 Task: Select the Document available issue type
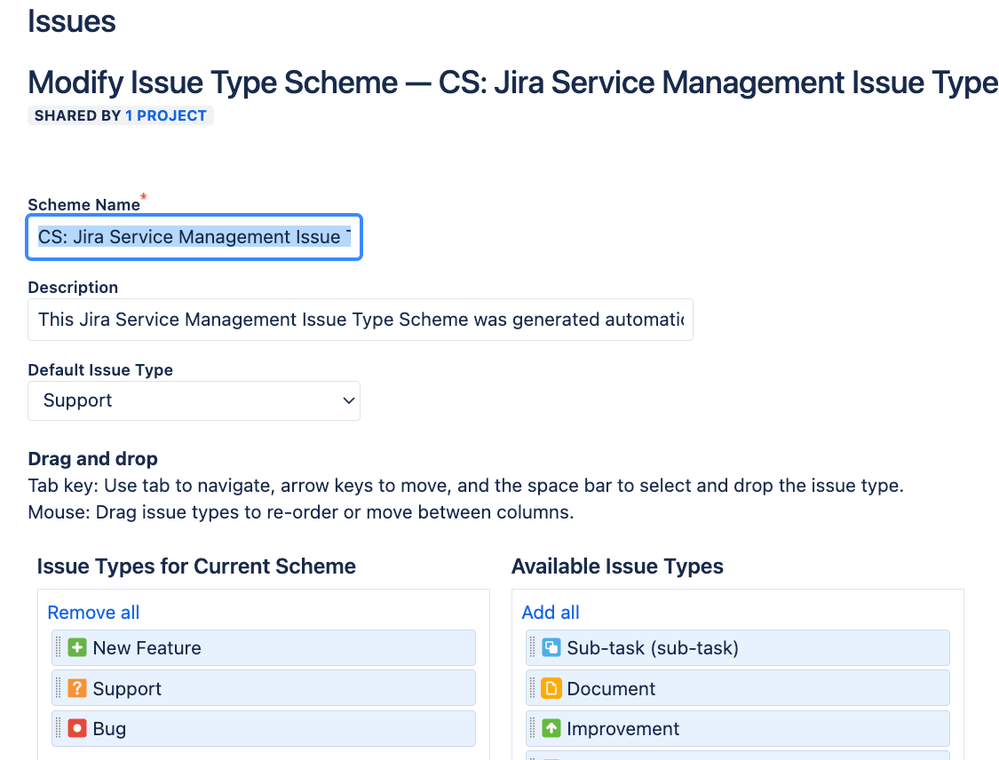coord(737,688)
